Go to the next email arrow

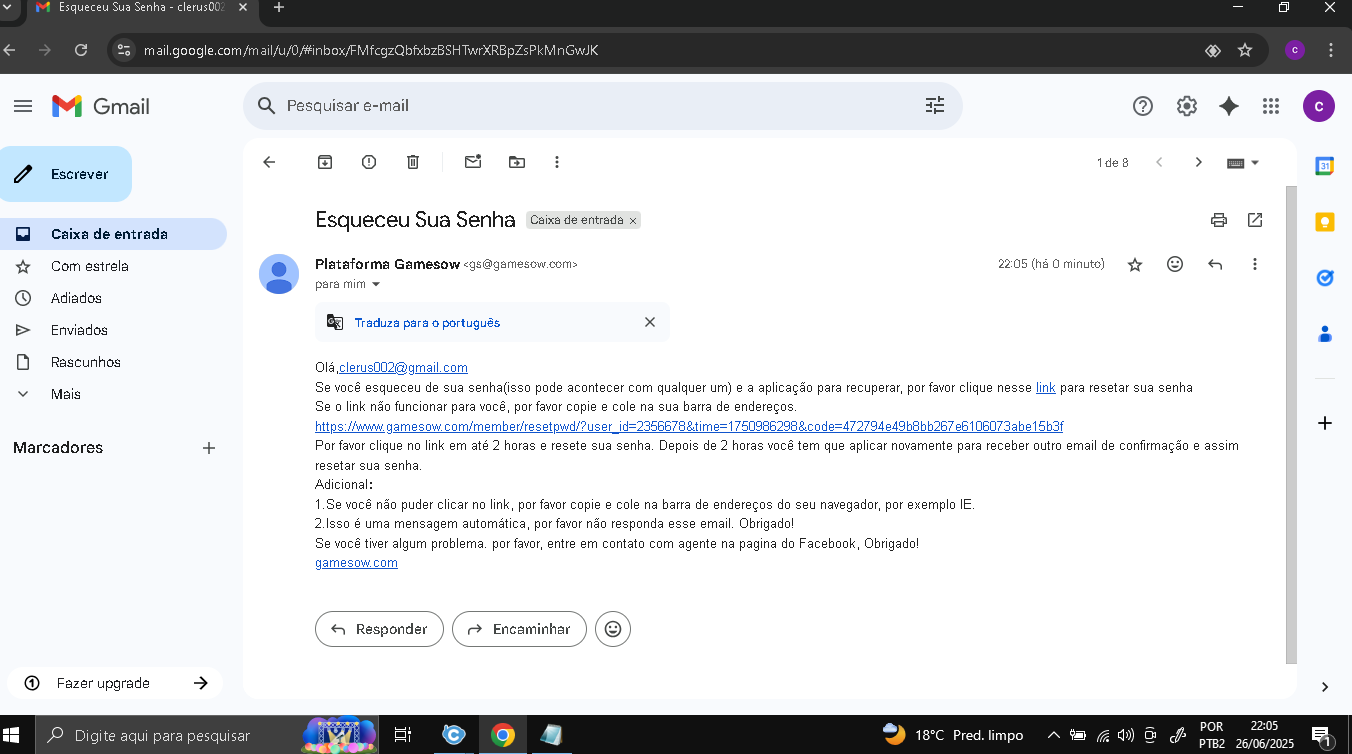(x=1198, y=162)
